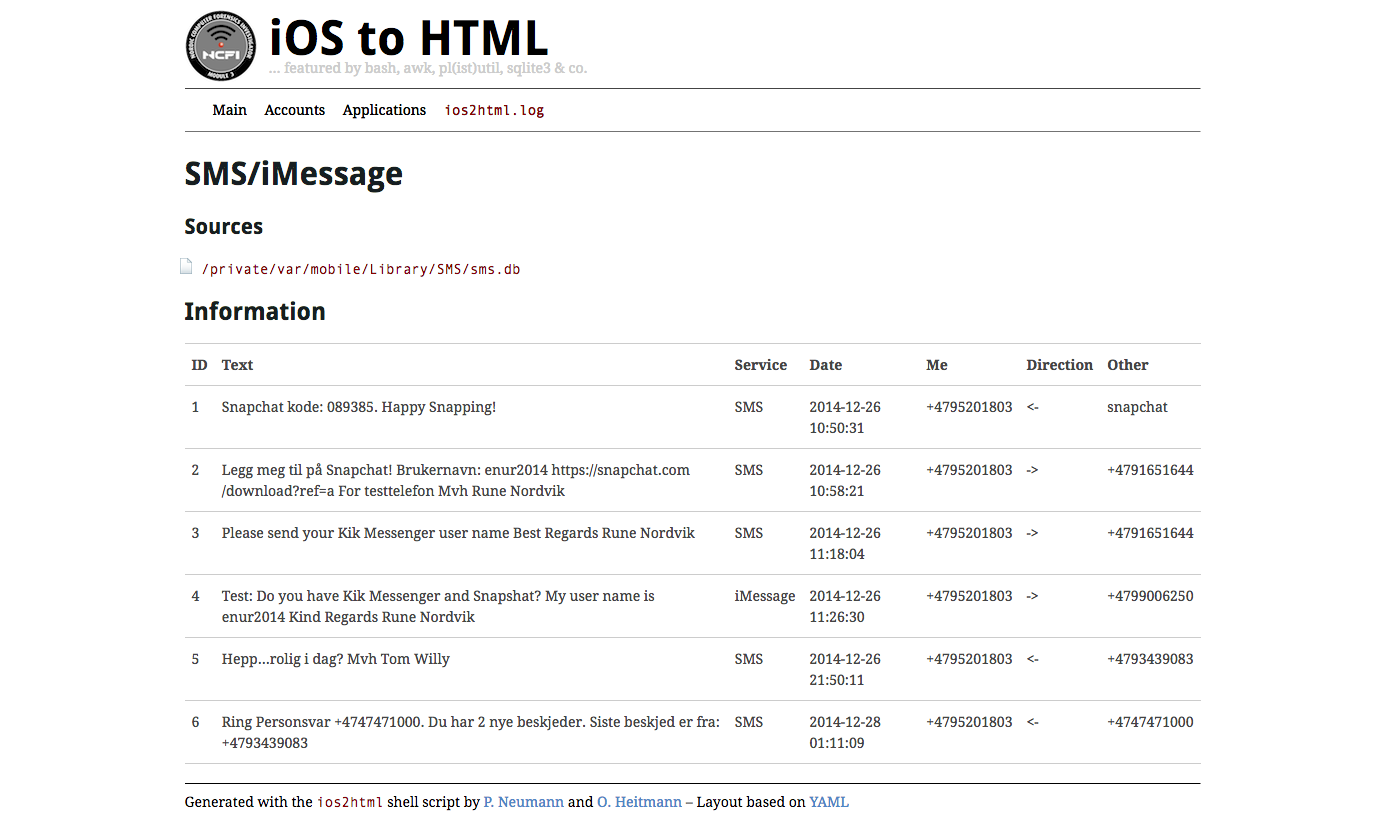The height and width of the screenshot is (823, 1385).
Task: Follow the YAML layout link
Action: pos(829,802)
